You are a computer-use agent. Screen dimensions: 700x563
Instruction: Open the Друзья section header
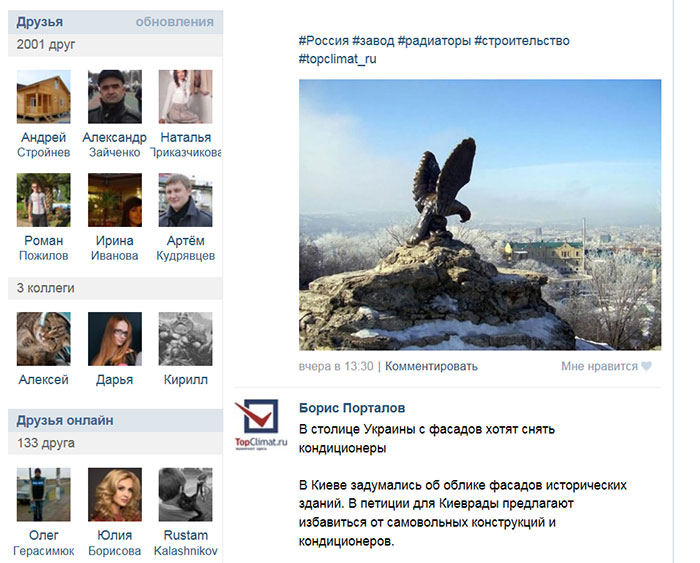tap(40, 22)
